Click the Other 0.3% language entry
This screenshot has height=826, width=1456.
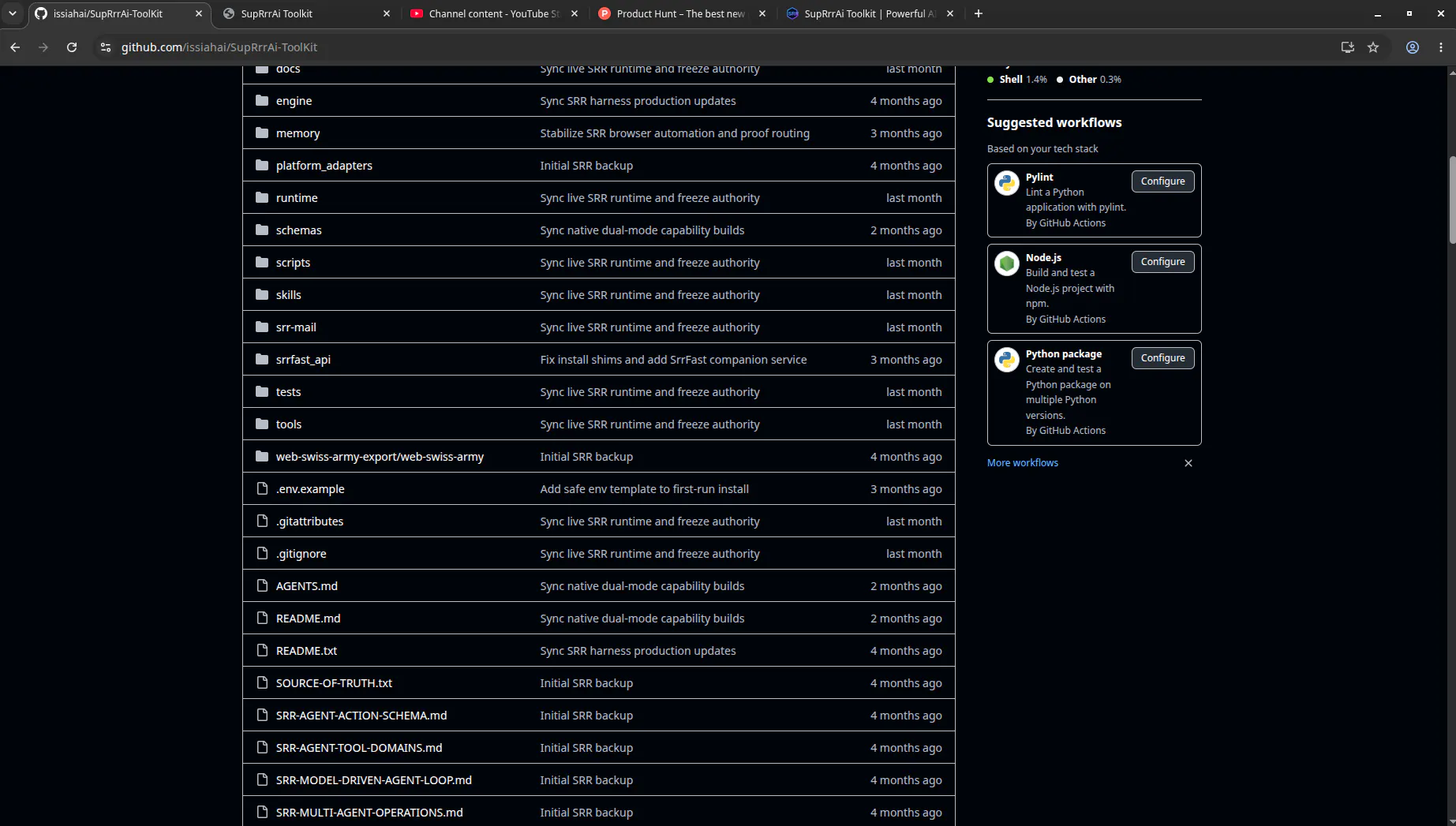1089,80
